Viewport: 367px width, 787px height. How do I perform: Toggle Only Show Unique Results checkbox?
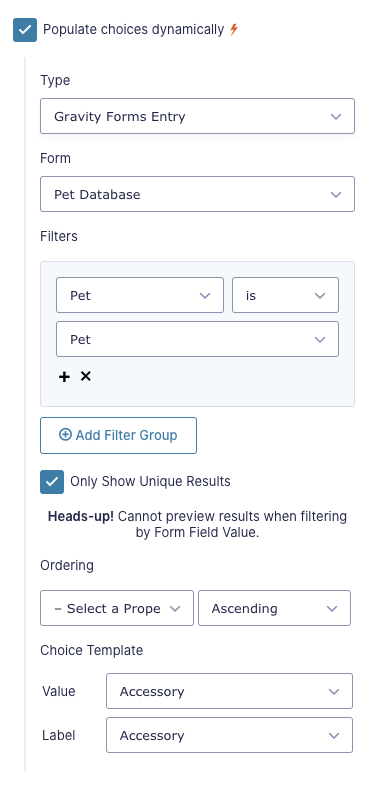(x=52, y=482)
